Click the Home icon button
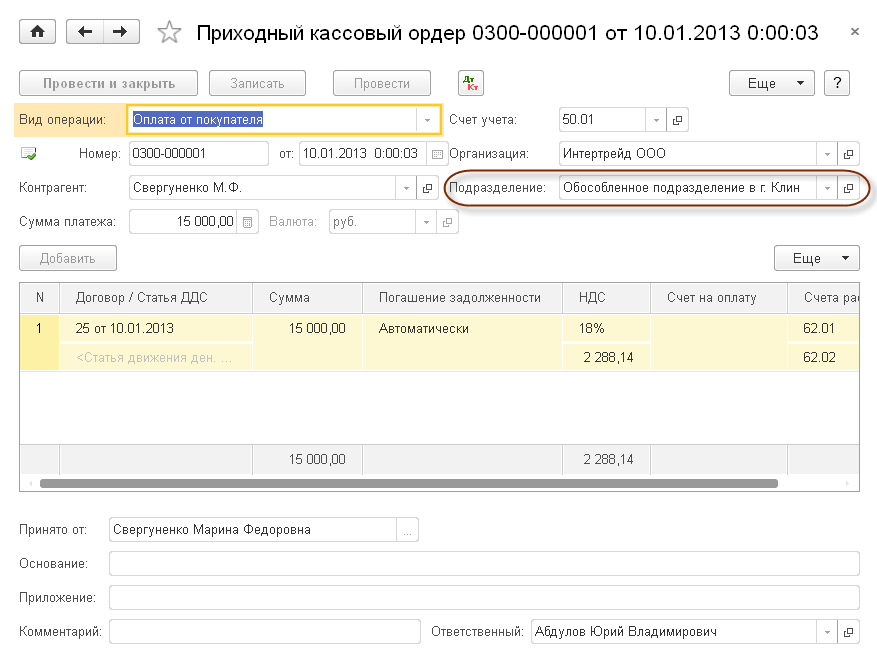The width and height of the screenshot is (877, 658). tap(38, 32)
